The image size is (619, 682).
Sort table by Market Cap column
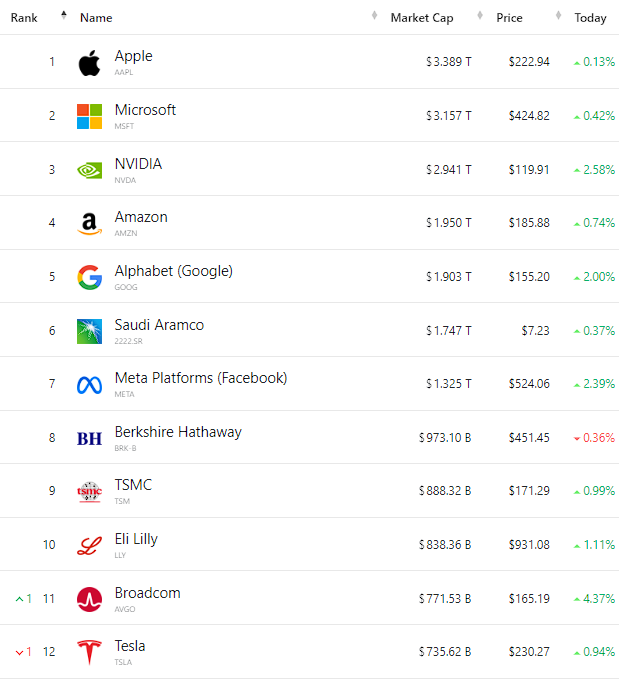(x=423, y=18)
